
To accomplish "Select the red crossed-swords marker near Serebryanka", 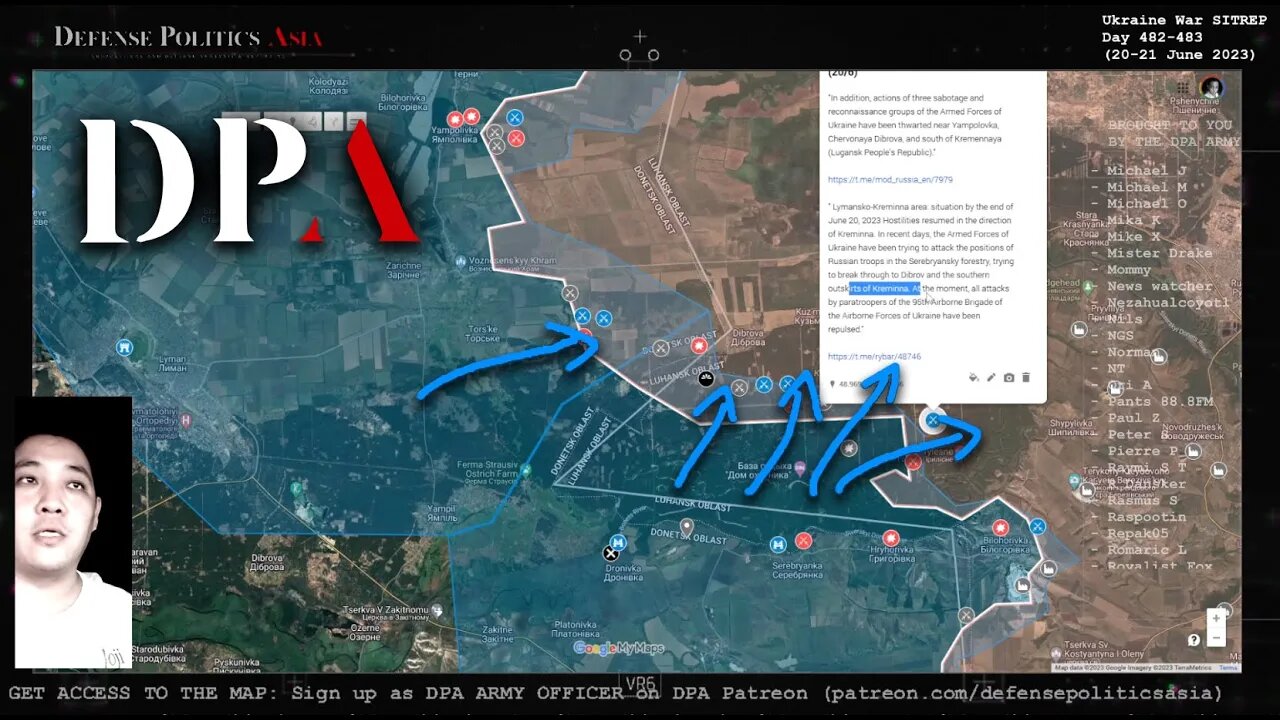I will click(x=803, y=541).
